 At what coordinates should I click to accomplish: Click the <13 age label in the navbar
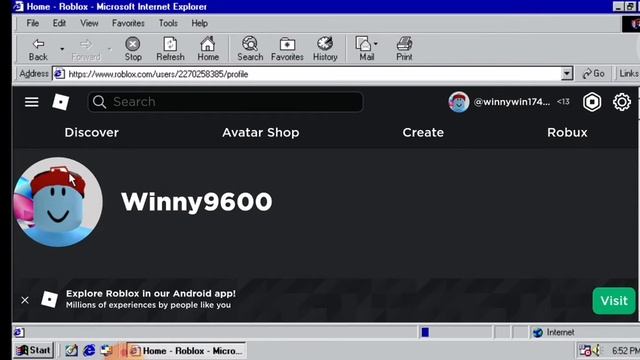pos(563,102)
